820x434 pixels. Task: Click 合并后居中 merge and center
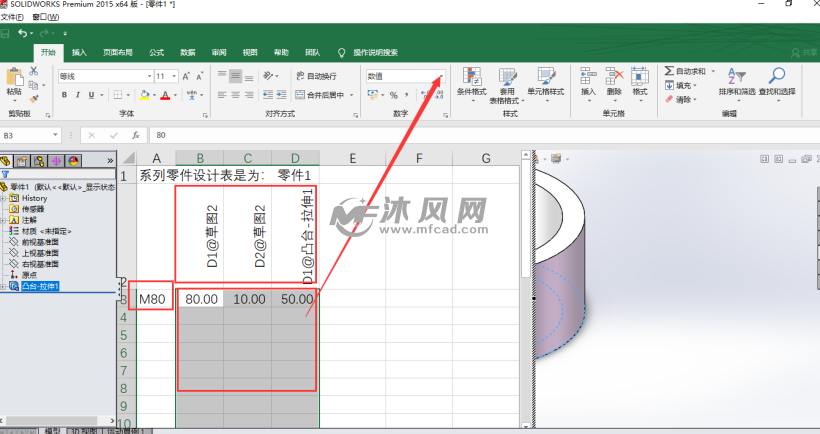pyautogui.click(x=320, y=95)
